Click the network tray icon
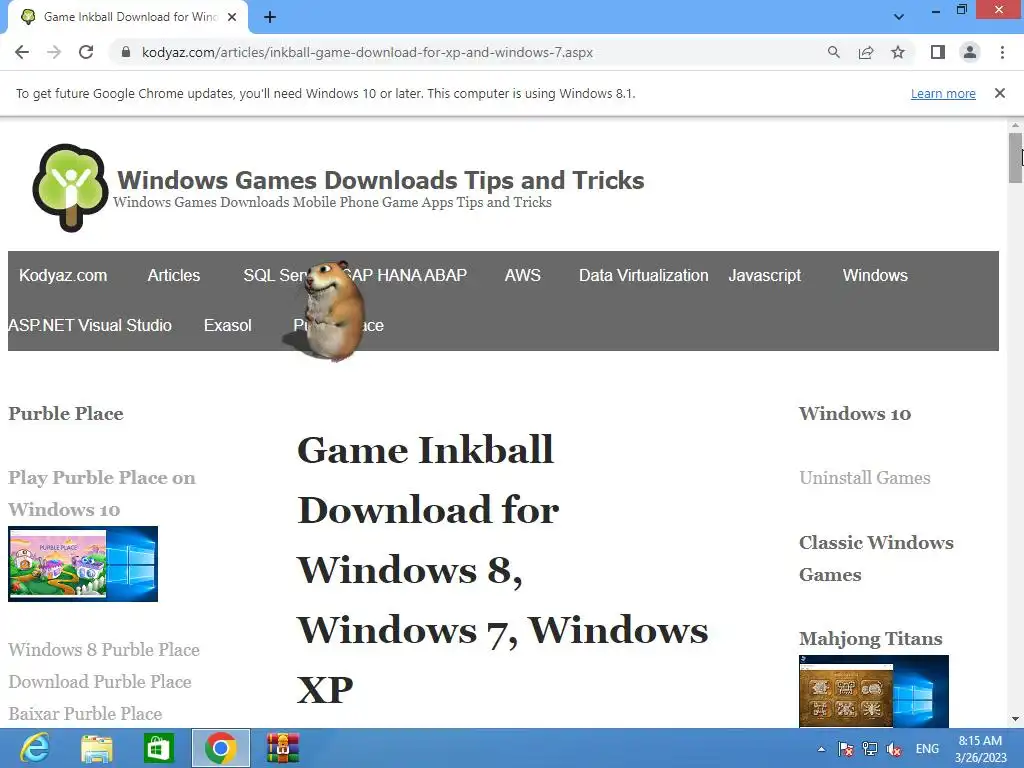 (870, 749)
